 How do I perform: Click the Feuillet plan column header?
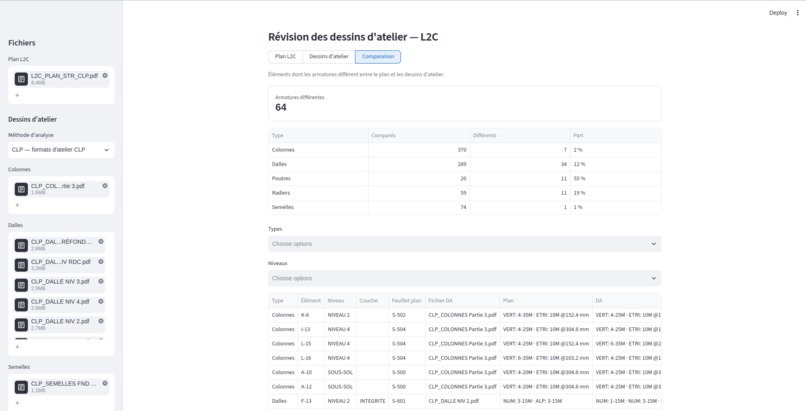[x=407, y=301]
